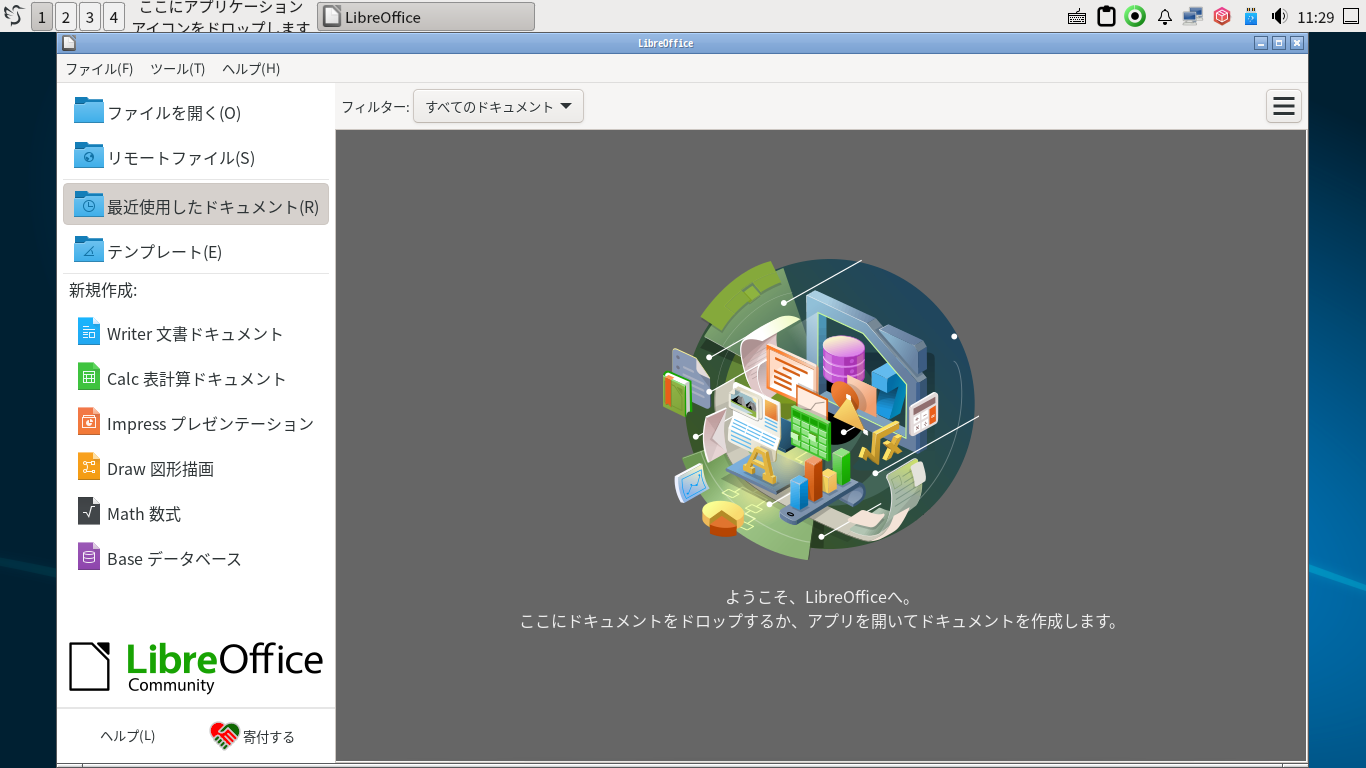Open the ヘルプ(H) menu in menu bar
This screenshot has height=768, width=1366.
click(x=251, y=69)
